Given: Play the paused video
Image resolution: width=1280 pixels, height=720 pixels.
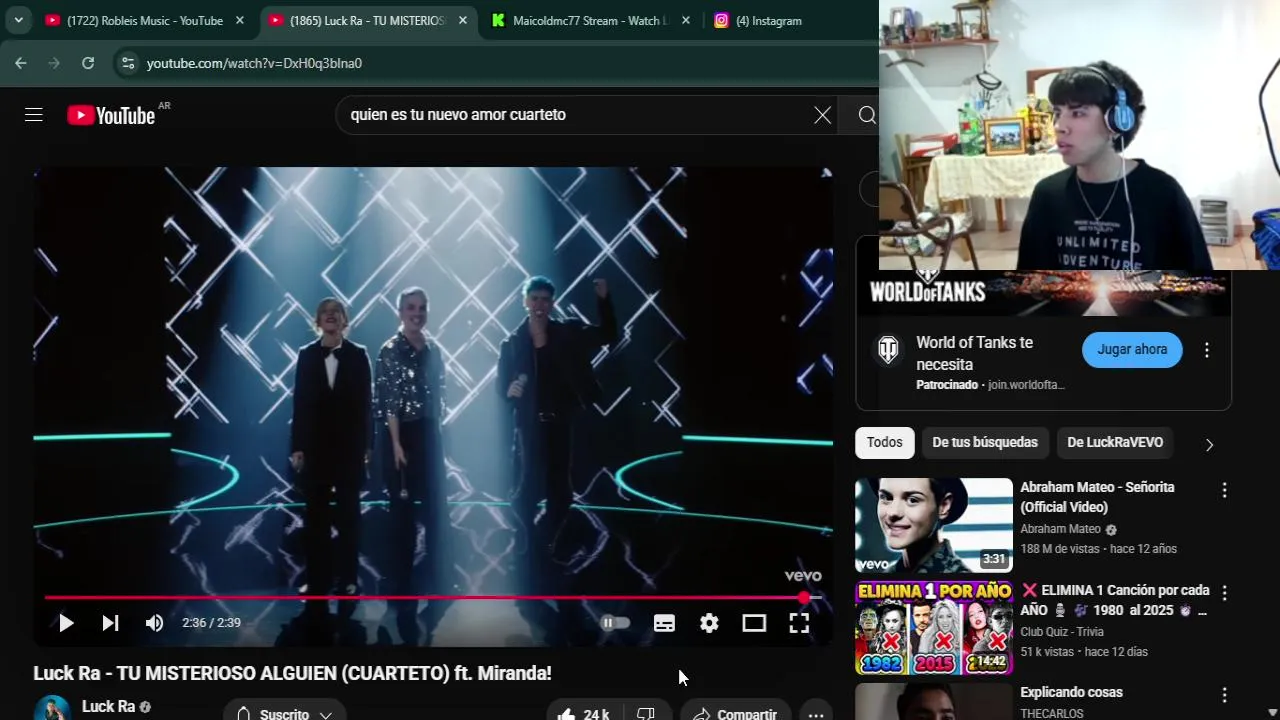Looking at the screenshot, I should point(66,623).
